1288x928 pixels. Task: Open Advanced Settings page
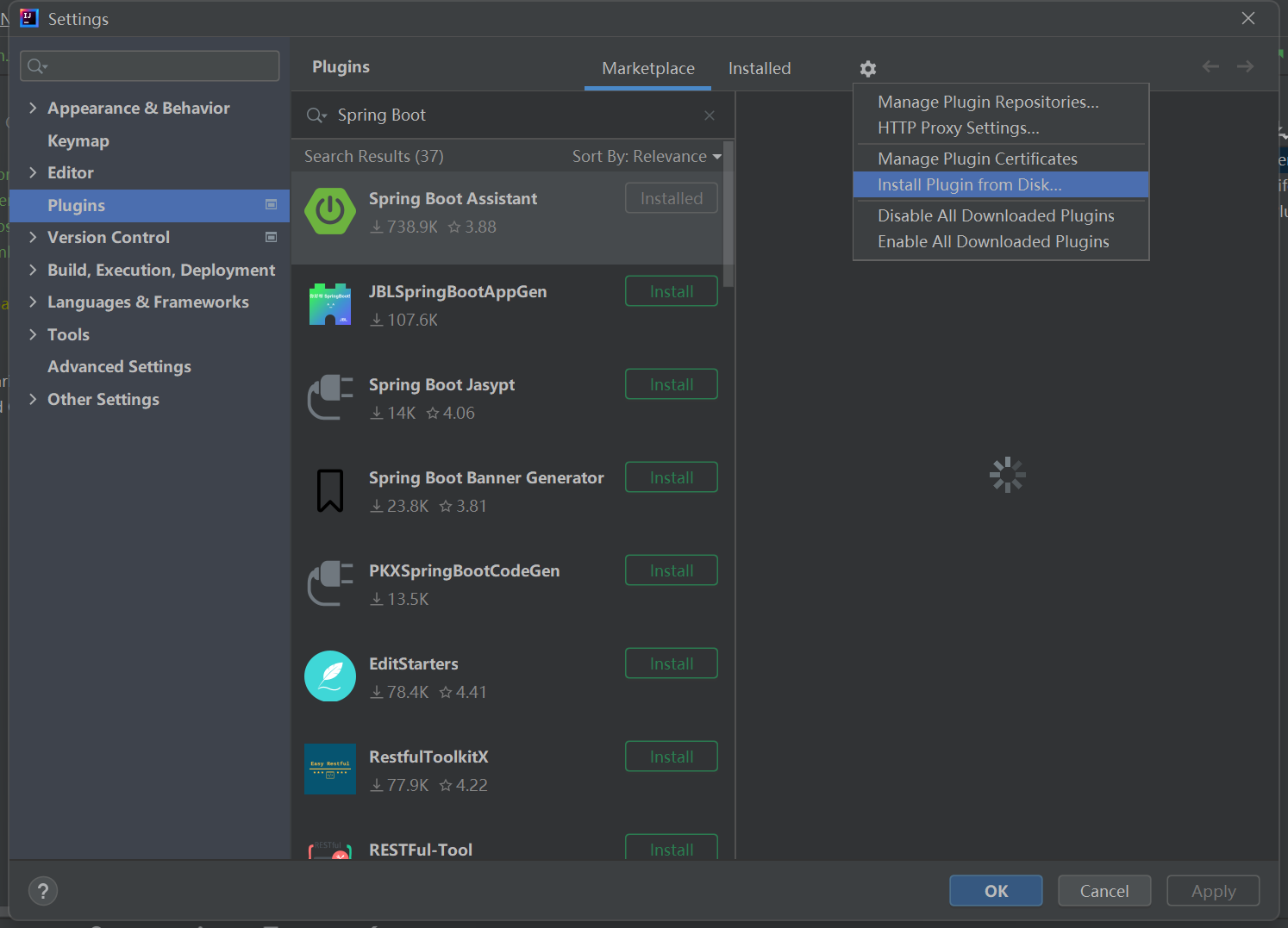tap(119, 366)
